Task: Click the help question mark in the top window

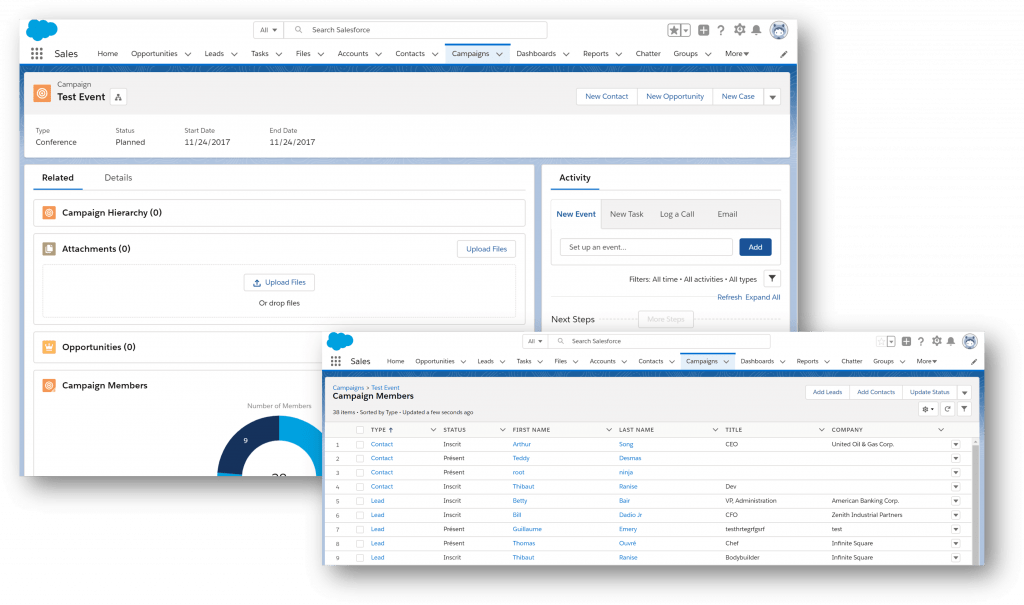Action: click(x=721, y=30)
